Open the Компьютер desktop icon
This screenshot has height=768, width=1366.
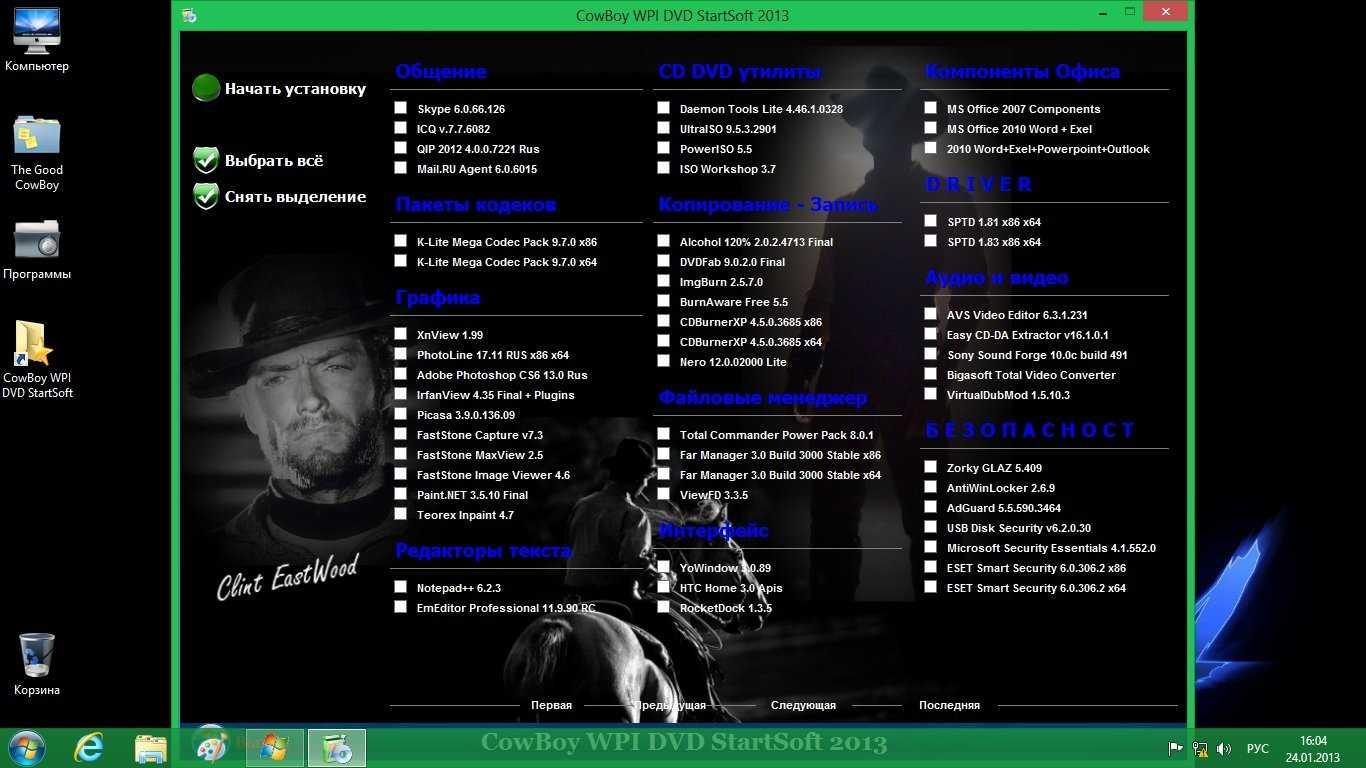37,41
